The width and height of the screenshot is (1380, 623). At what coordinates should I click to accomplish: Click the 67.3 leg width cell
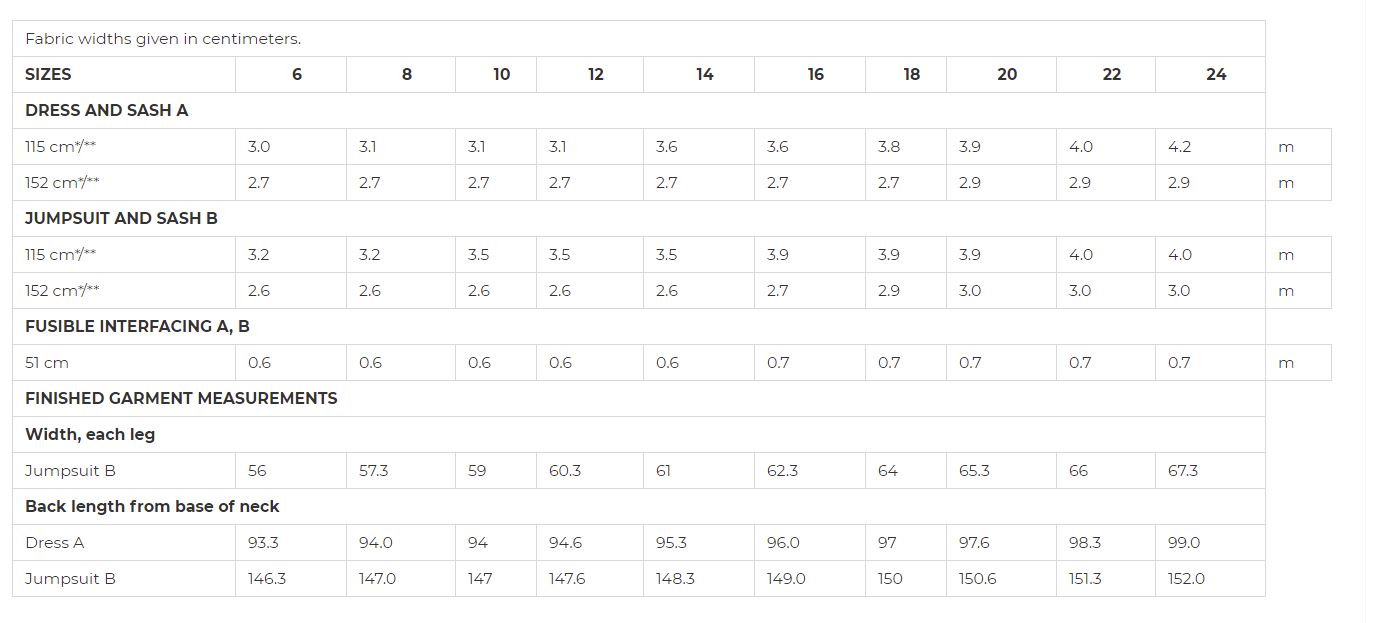tap(1183, 471)
